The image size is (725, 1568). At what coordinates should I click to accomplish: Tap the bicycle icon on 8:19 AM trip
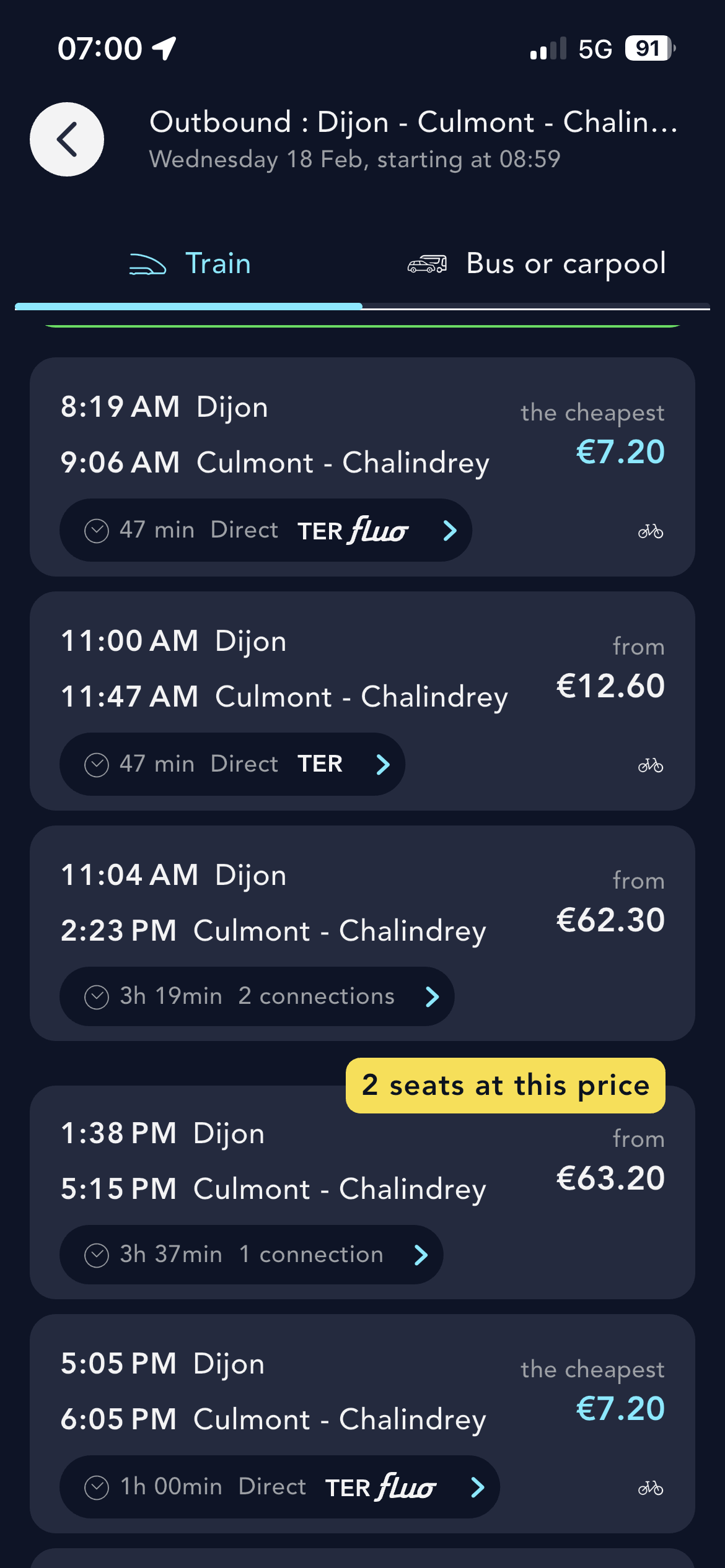(x=651, y=531)
